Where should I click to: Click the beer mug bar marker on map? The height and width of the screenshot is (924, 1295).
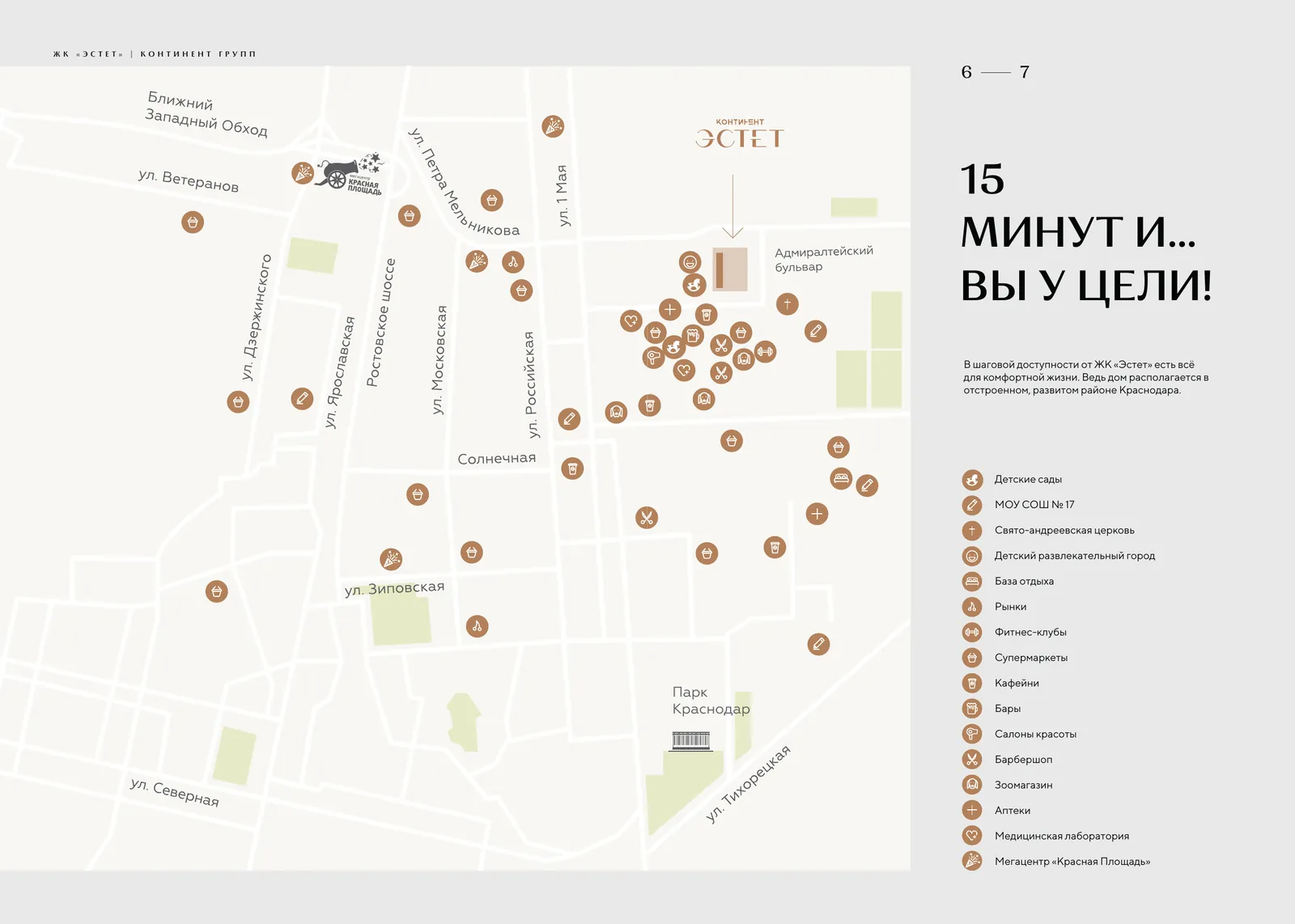click(692, 335)
